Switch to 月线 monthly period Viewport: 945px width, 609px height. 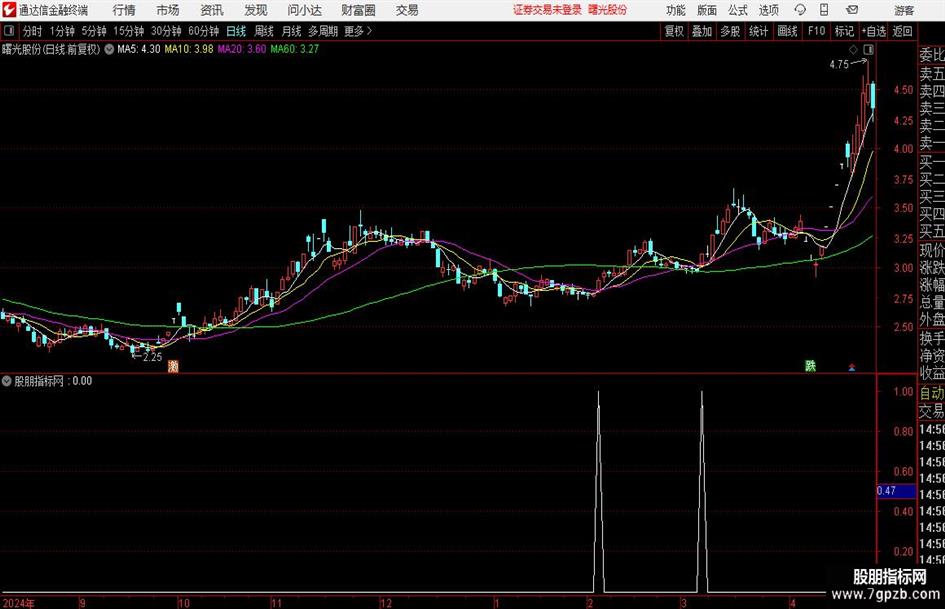coord(292,31)
